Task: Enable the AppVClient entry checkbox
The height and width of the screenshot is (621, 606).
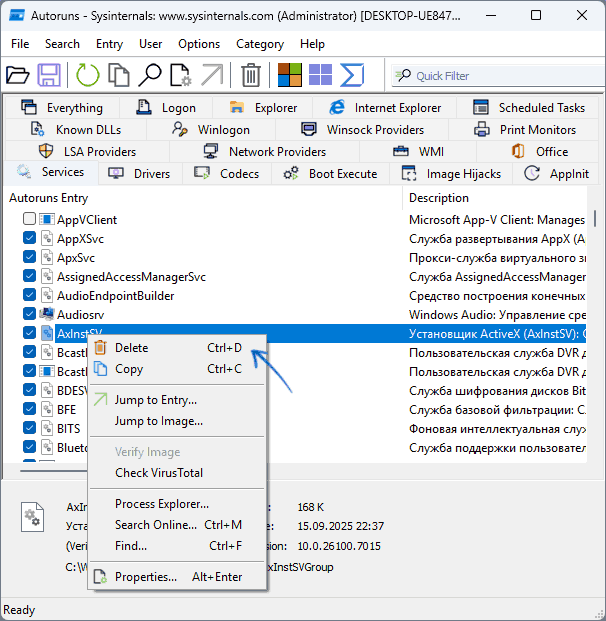Action: tap(30, 219)
